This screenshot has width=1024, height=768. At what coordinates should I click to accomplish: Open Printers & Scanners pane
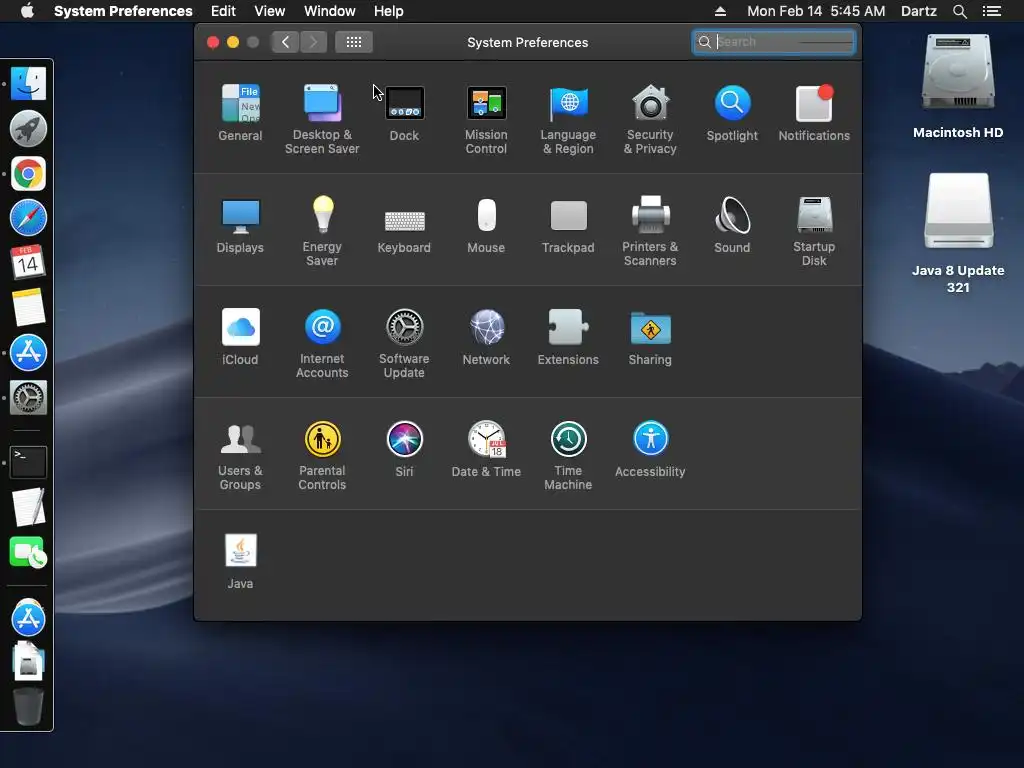tap(650, 231)
